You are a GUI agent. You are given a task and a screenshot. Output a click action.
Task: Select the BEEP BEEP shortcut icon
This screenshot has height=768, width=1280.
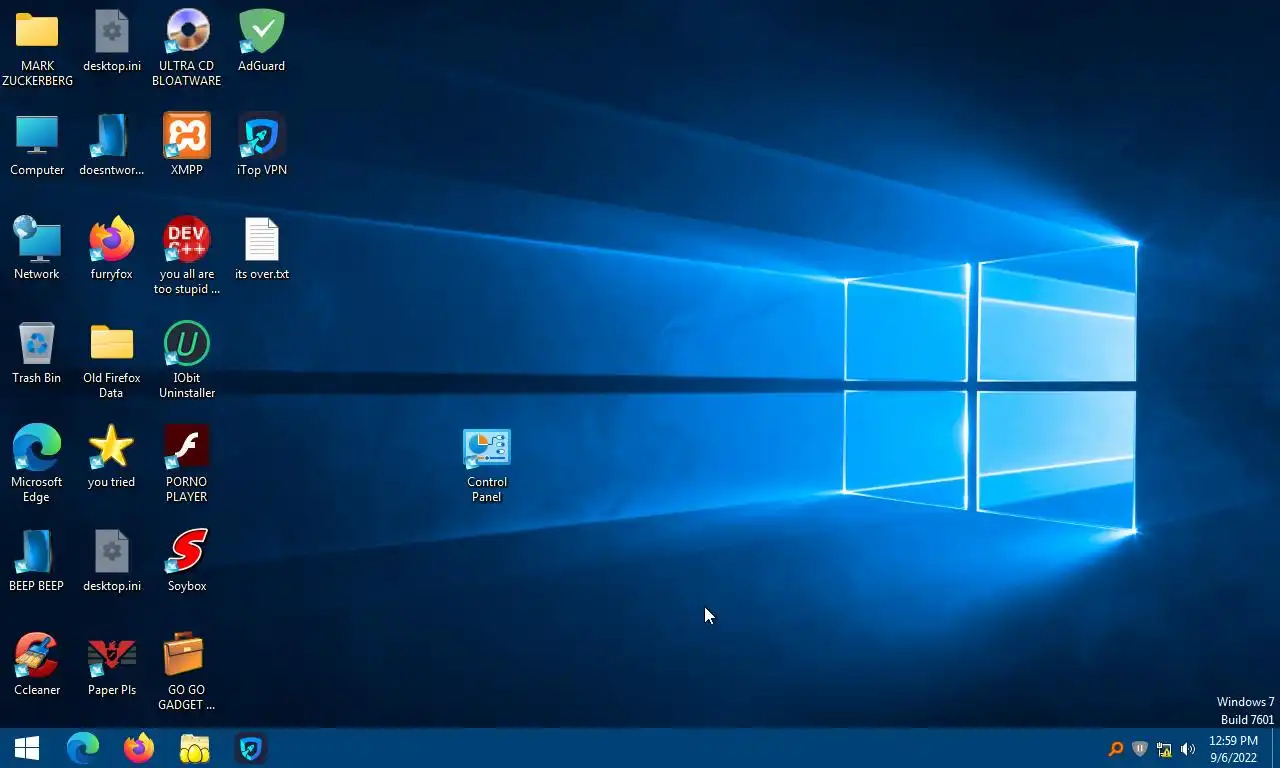pos(37,552)
